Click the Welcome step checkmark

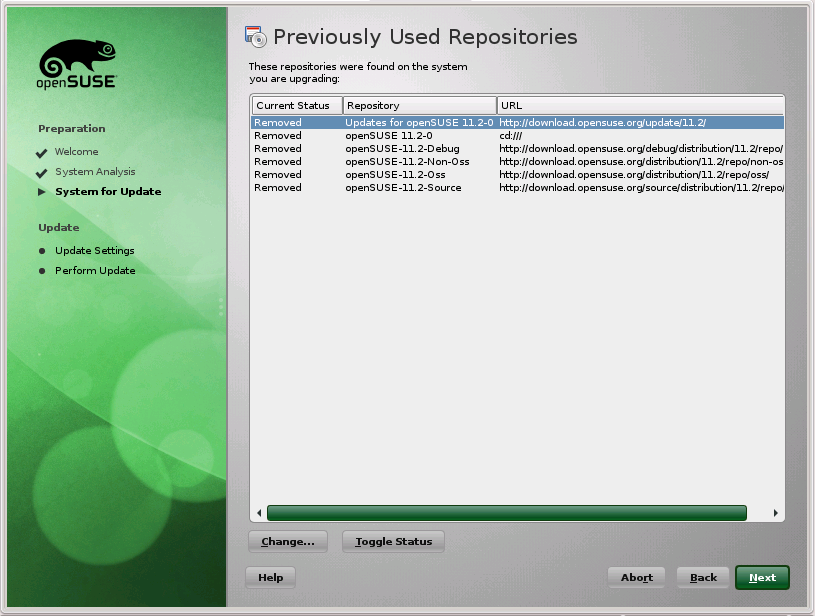(42, 153)
